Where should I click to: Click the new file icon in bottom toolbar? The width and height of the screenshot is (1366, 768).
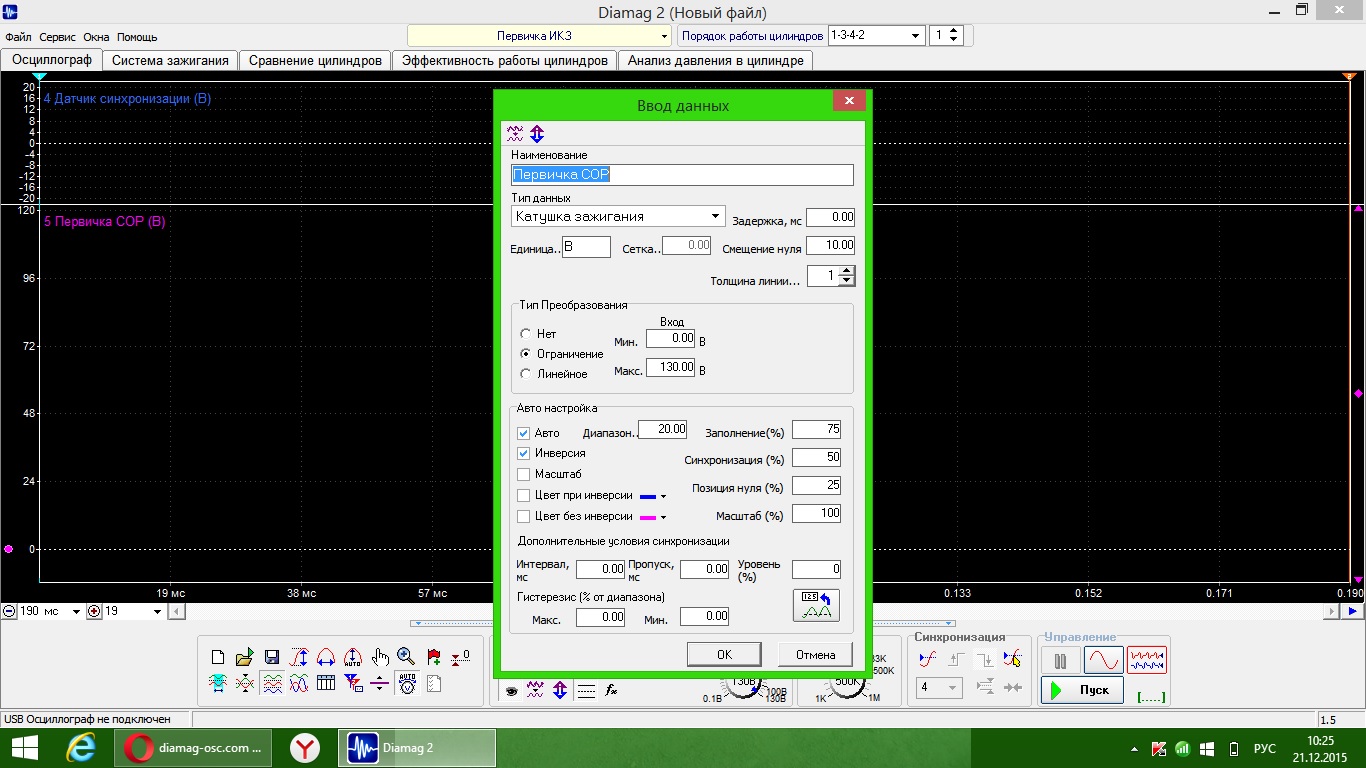pos(218,657)
